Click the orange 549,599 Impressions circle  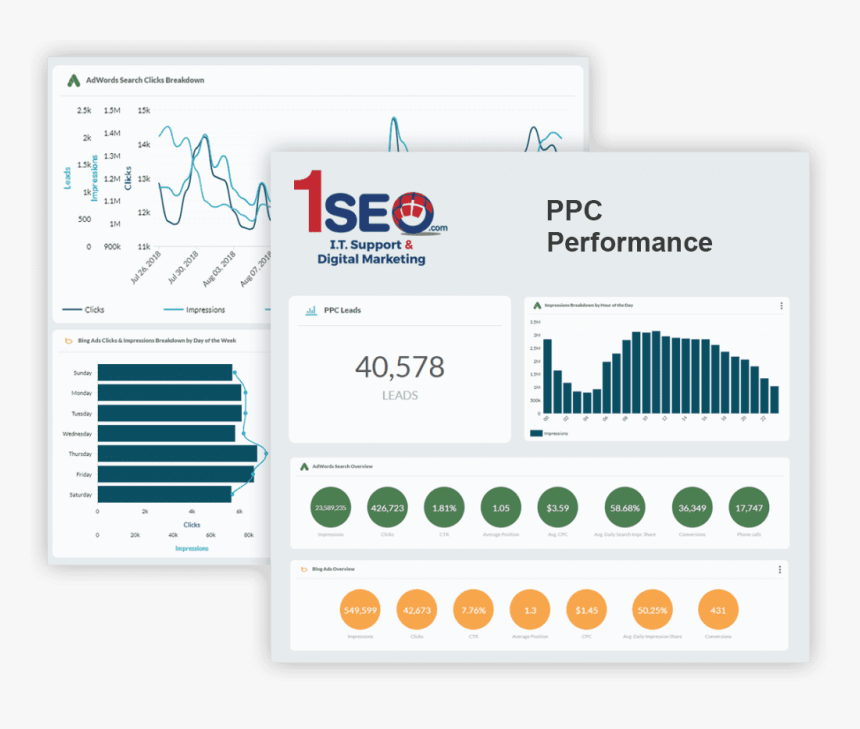pos(360,610)
